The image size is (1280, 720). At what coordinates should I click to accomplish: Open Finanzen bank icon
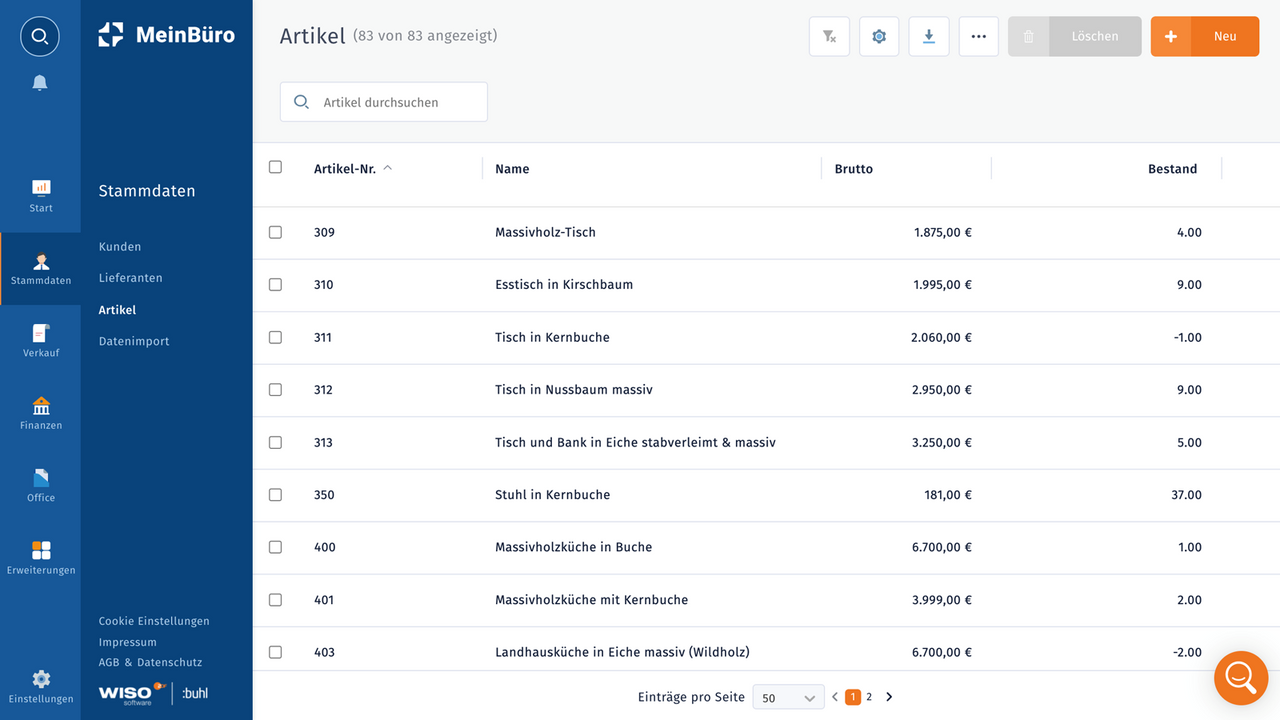41,406
